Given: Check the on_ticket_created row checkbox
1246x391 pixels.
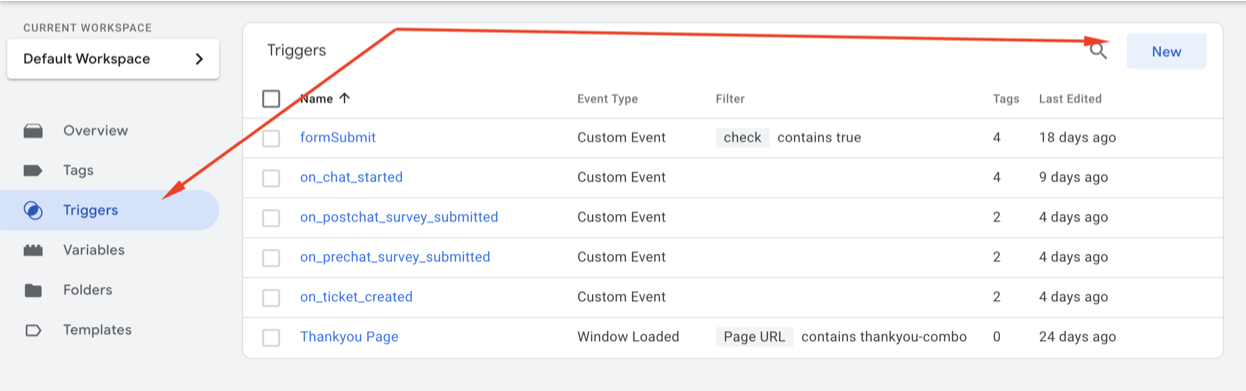Looking at the screenshot, I should [x=271, y=297].
